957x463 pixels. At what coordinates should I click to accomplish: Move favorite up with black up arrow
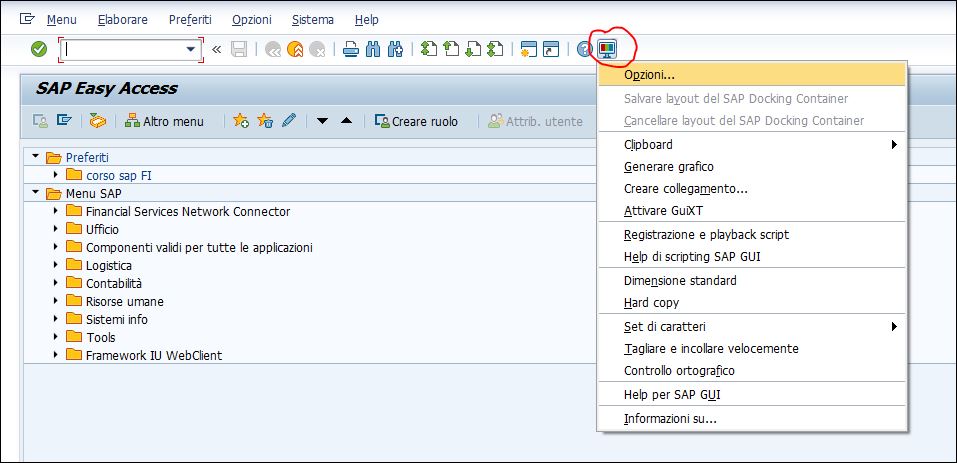(346, 120)
